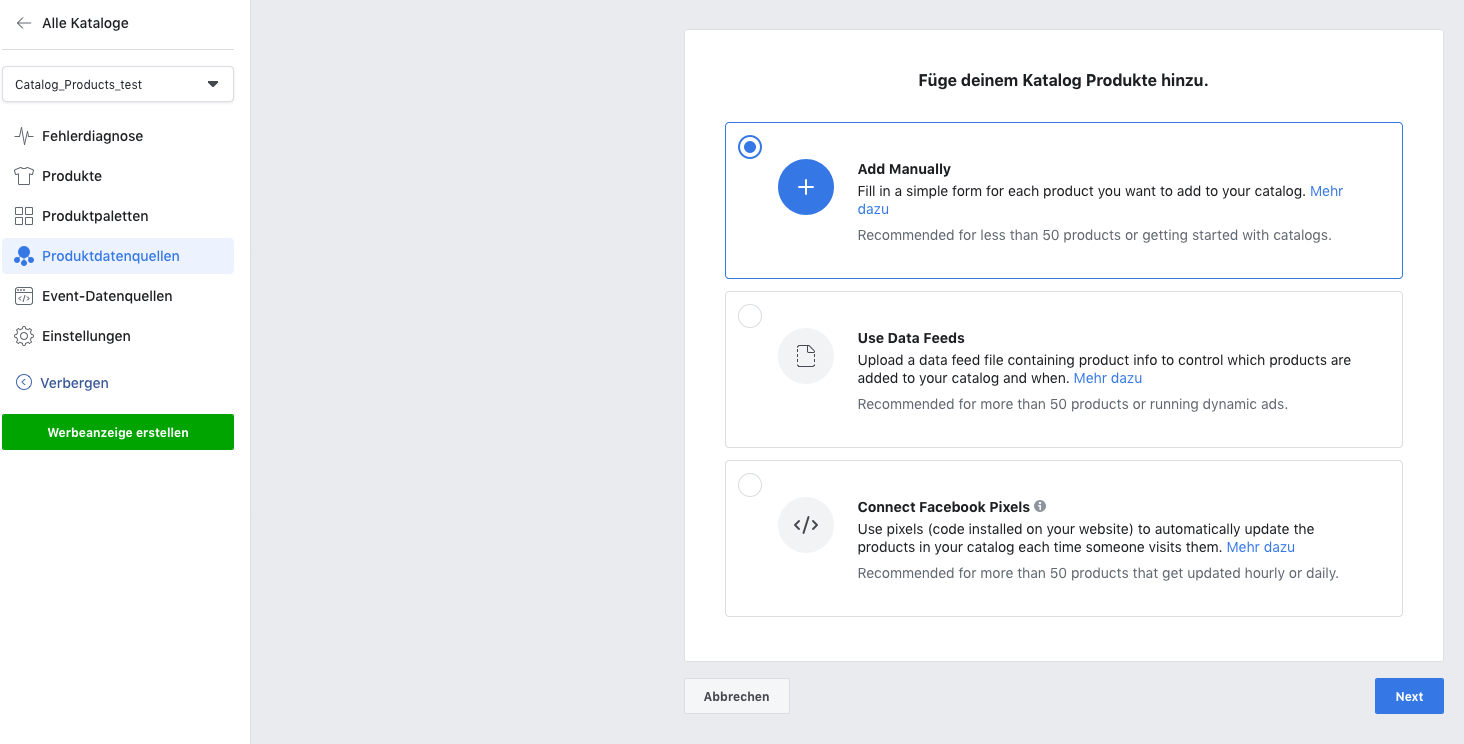Viewport: 1464px width, 744px height.
Task: Open the Catalog_Products_test catalog dropdown
Action: click(x=118, y=85)
